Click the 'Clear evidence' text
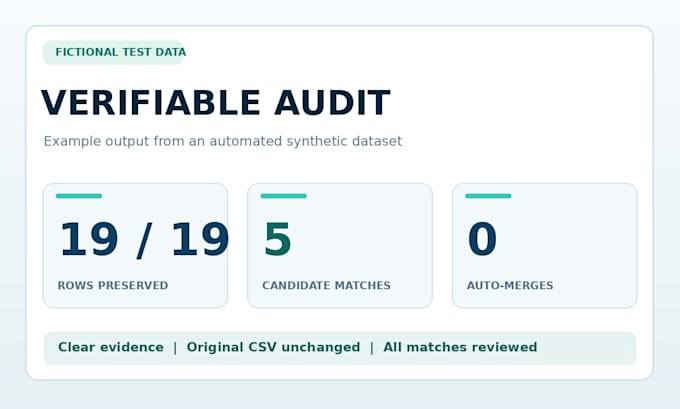Image resolution: width=680 pixels, height=409 pixels. (111, 347)
